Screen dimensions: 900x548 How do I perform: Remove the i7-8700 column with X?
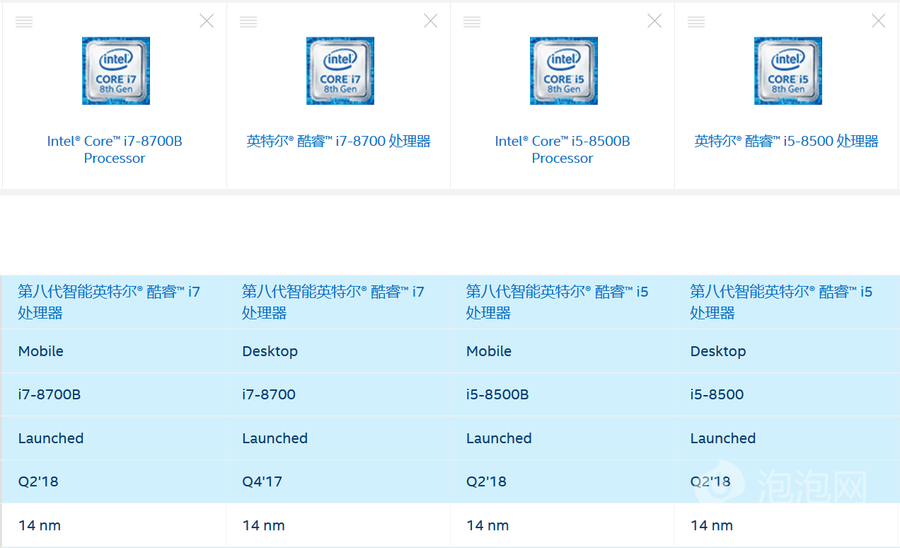(430, 21)
